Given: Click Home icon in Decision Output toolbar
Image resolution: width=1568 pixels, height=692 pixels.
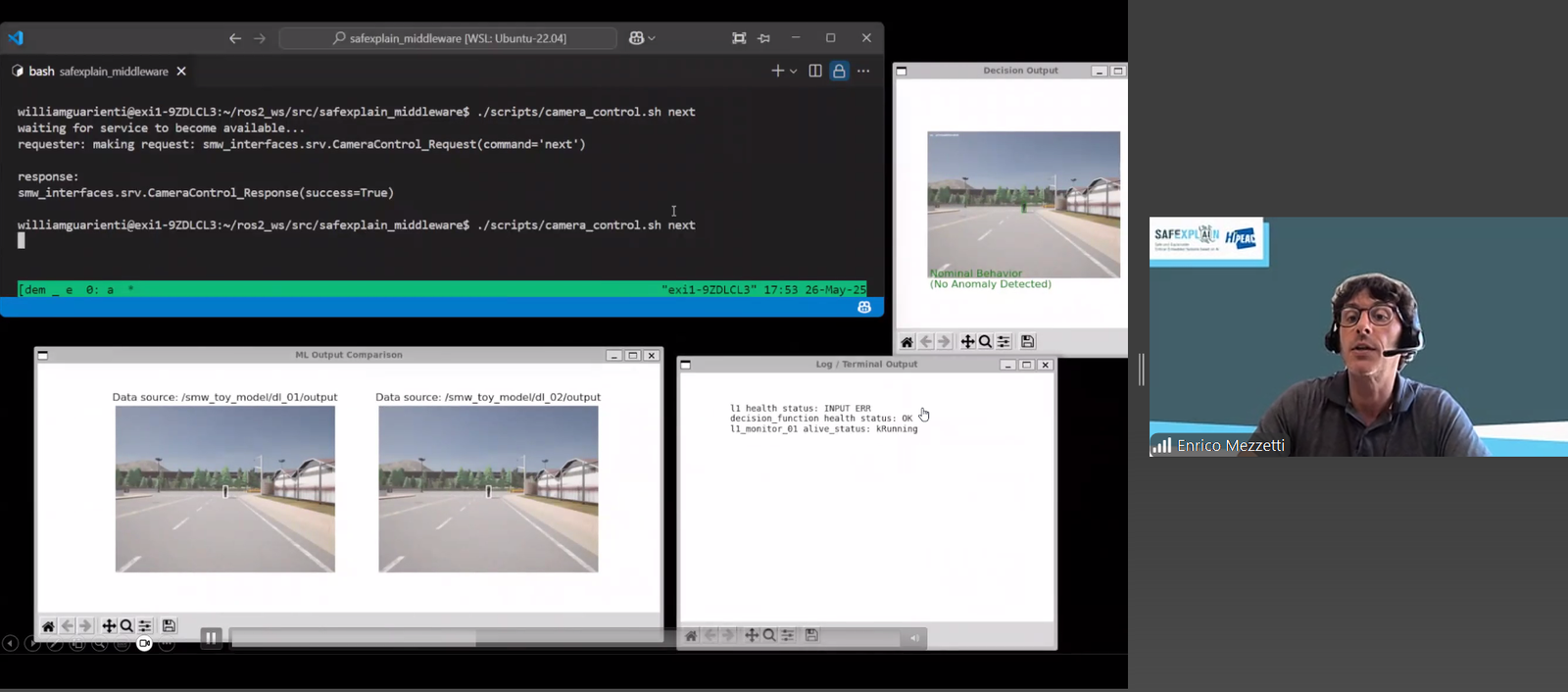Looking at the screenshot, I should (906, 342).
